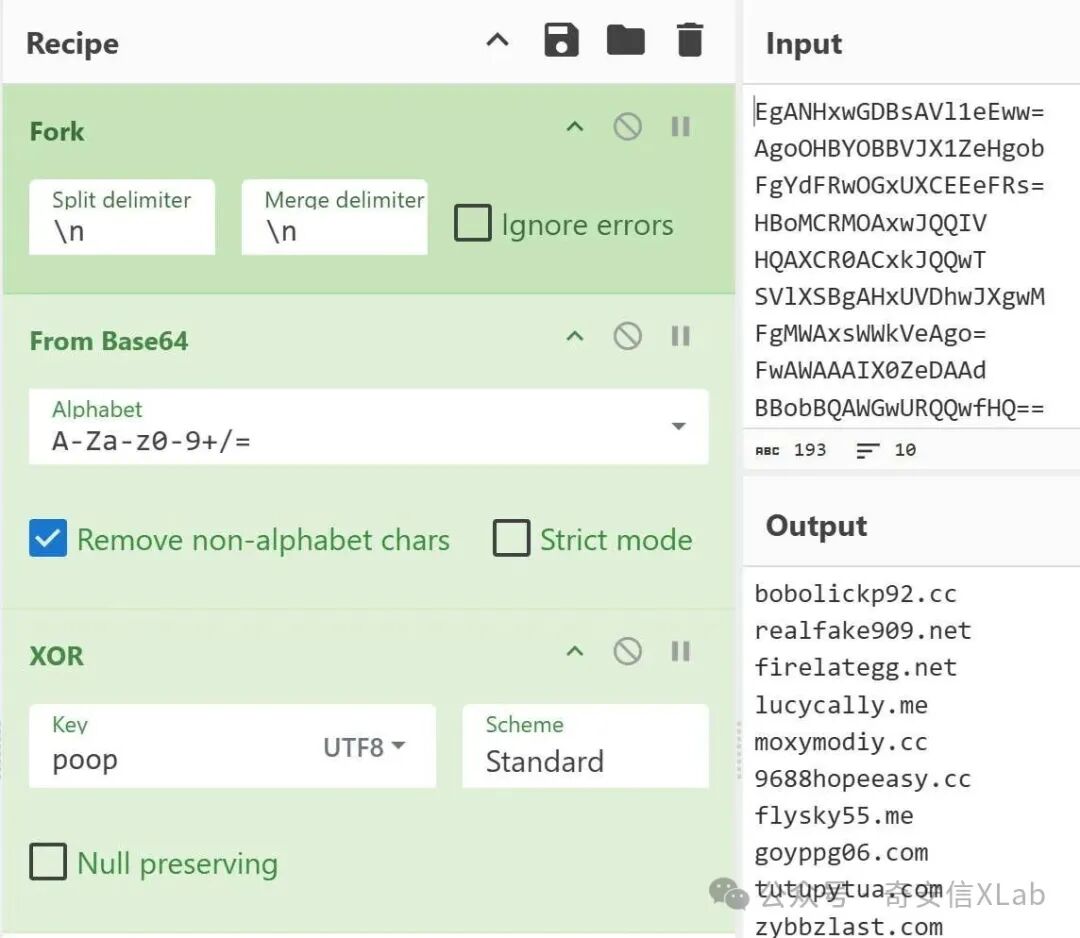Collapse the Fork operation
Viewport: 1080px width, 938px height.
(574, 126)
